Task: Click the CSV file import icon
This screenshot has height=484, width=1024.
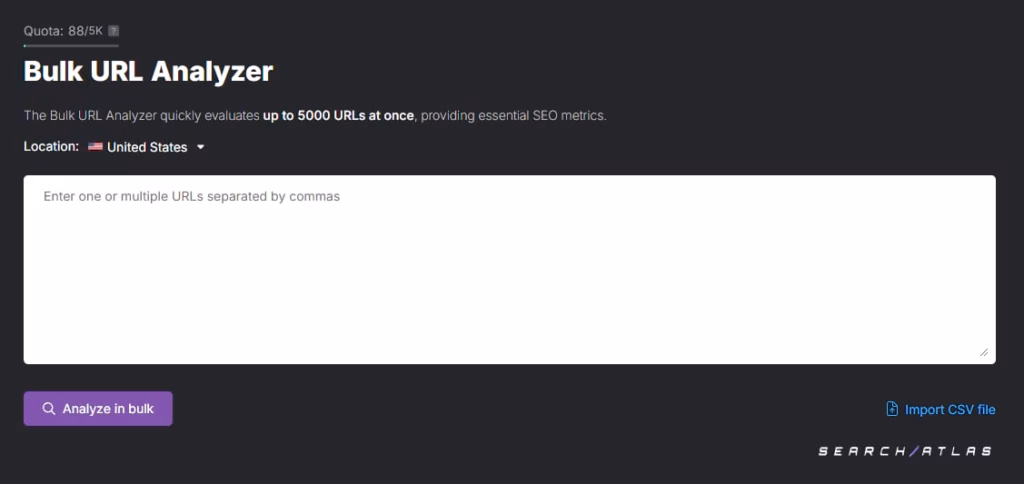Action: [x=892, y=409]
